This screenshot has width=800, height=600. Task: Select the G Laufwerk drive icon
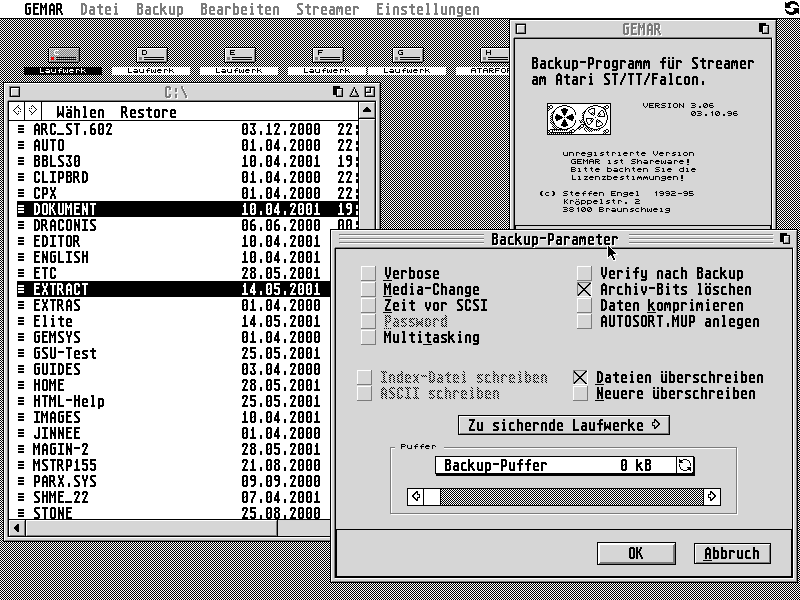[x=407, y=54]
